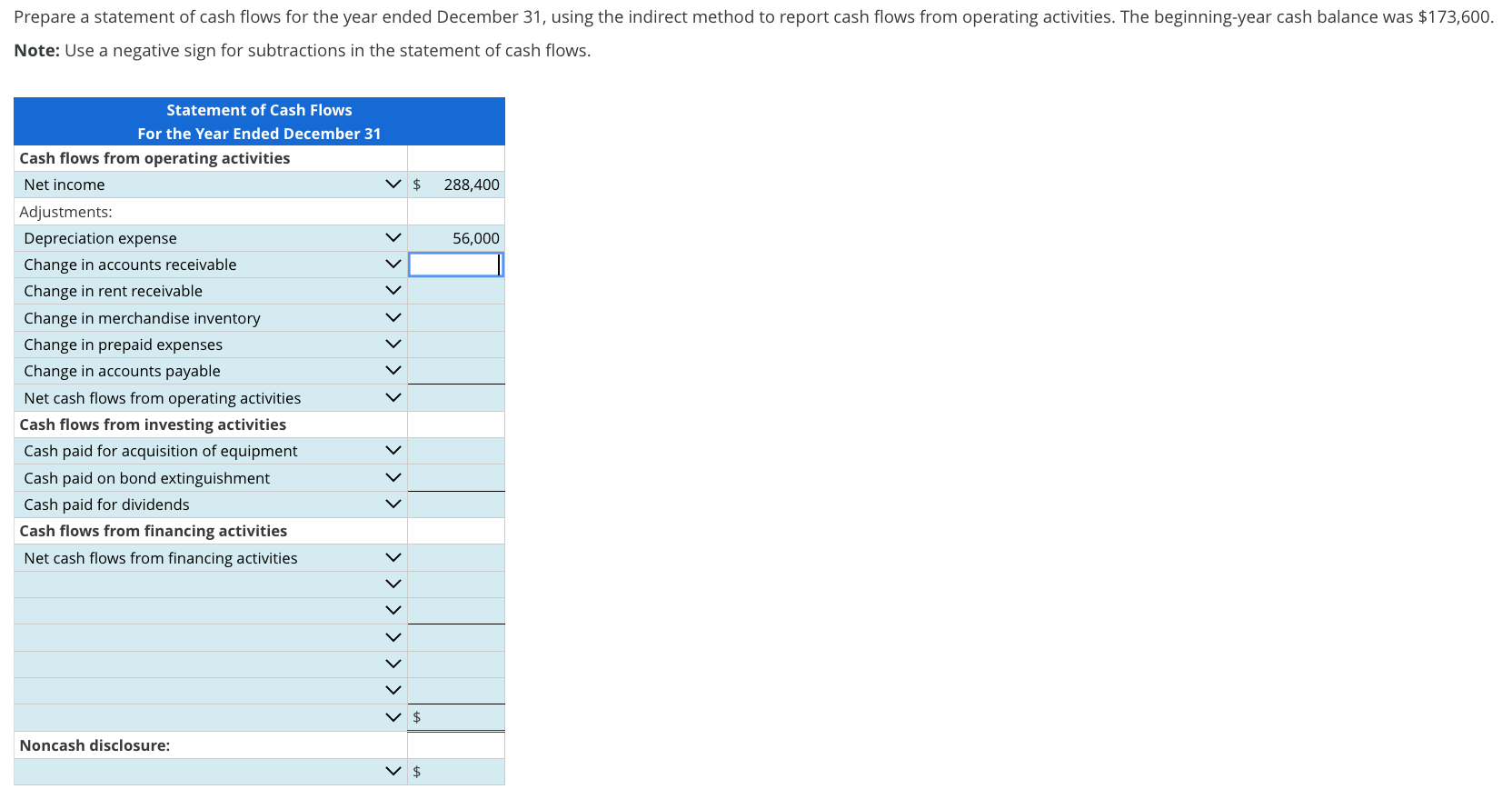Open the Depreciation expense row dropdown
The width and height of the screenshot is (1512, 809).
393,238
